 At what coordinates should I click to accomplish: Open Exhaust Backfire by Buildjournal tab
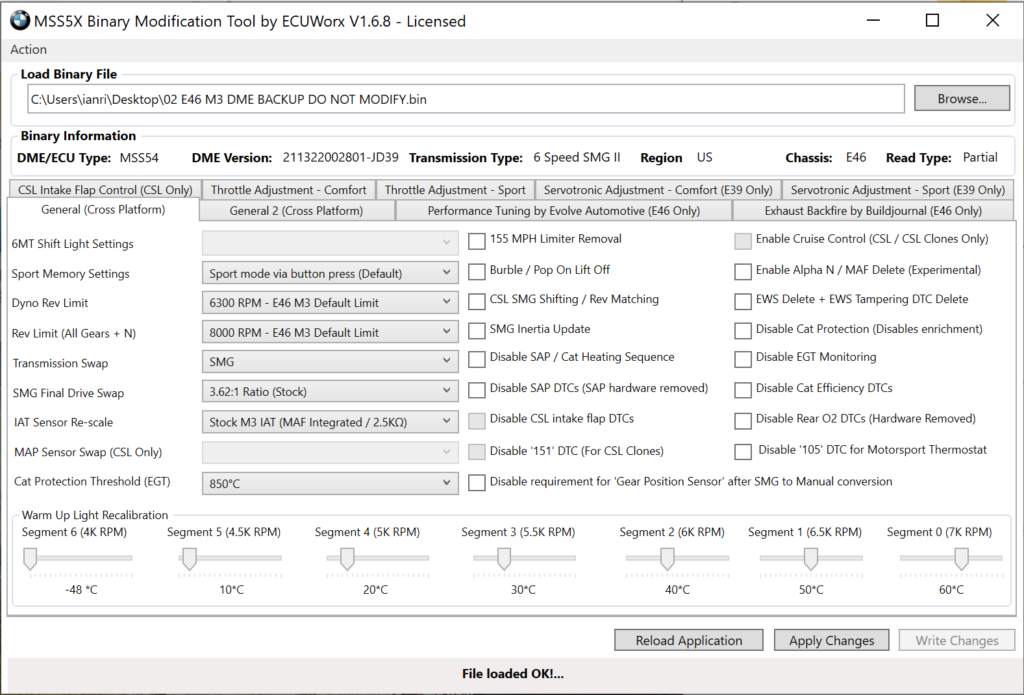(x=873, y=210)
